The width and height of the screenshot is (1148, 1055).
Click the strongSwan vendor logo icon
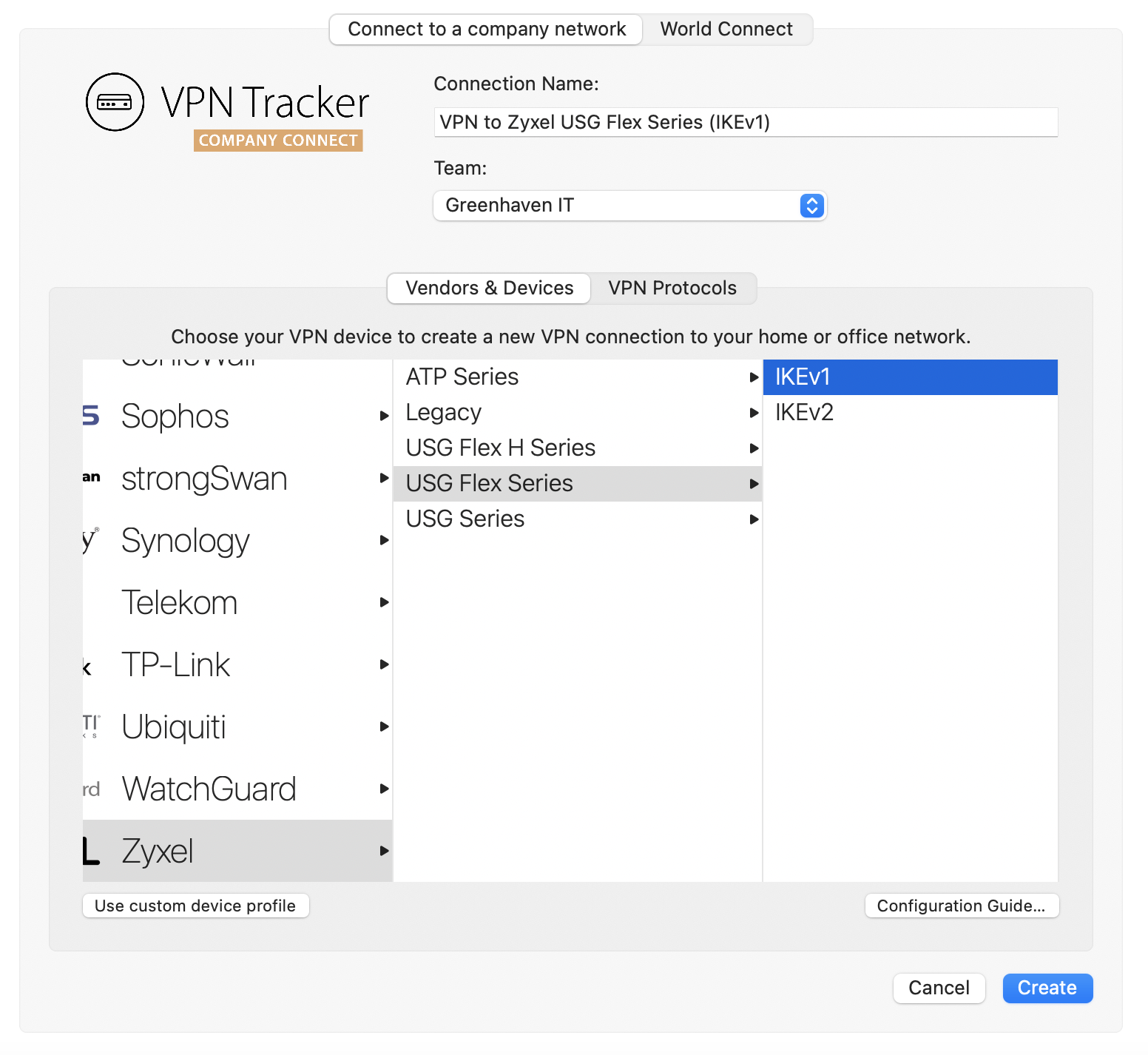tap(91, 477)
